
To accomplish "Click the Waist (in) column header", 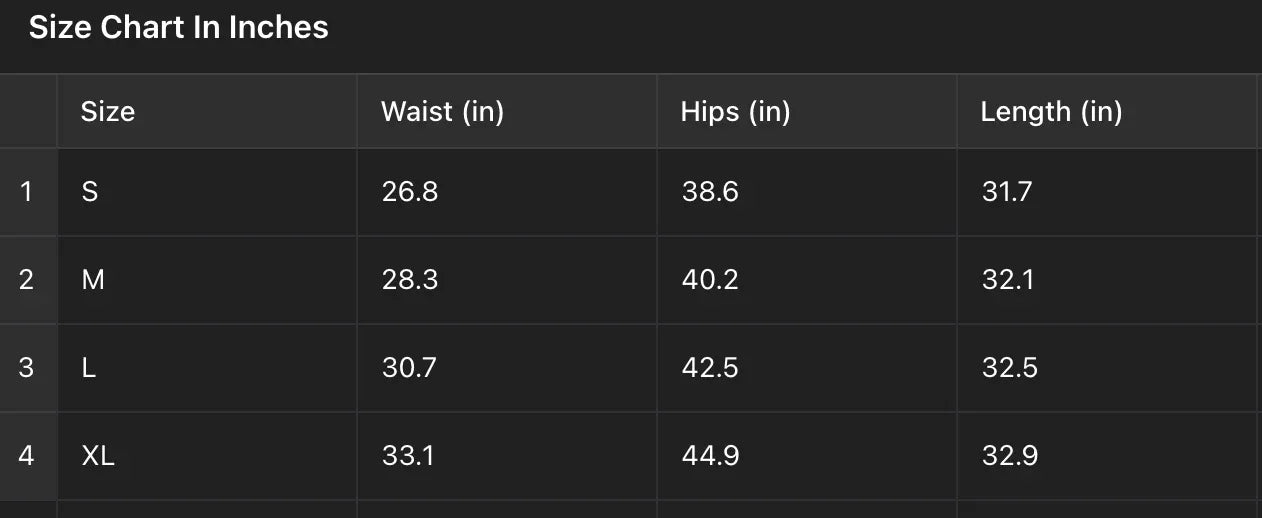I will coord(442,111).
